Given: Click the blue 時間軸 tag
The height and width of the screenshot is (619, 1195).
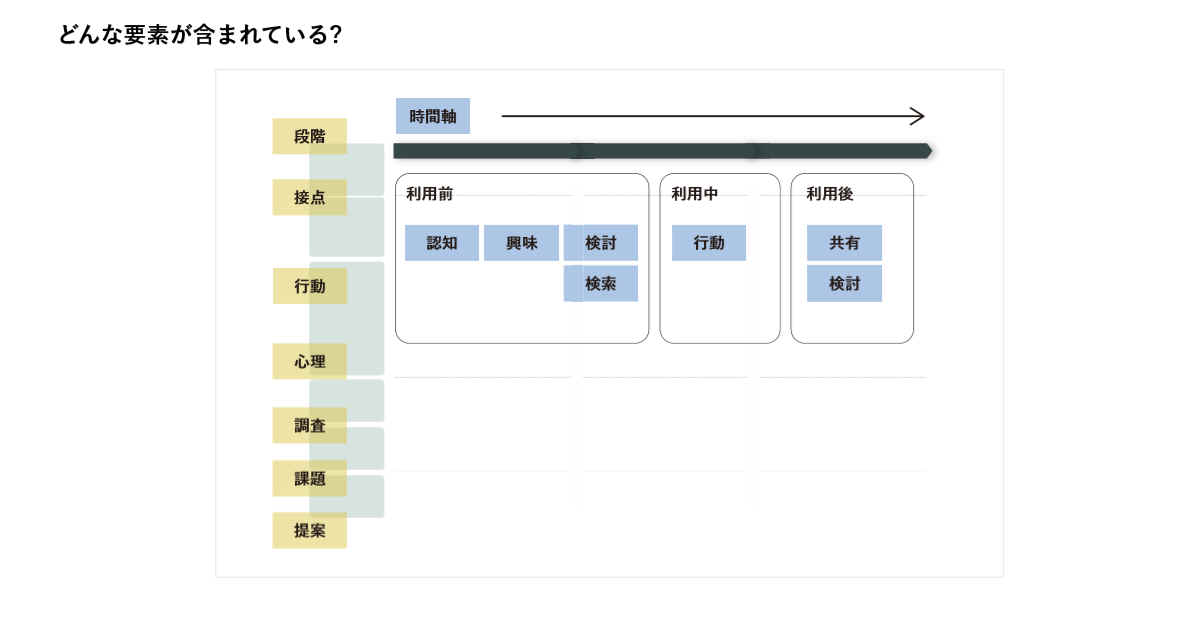Looking at the screenshot, I should 432,116.
